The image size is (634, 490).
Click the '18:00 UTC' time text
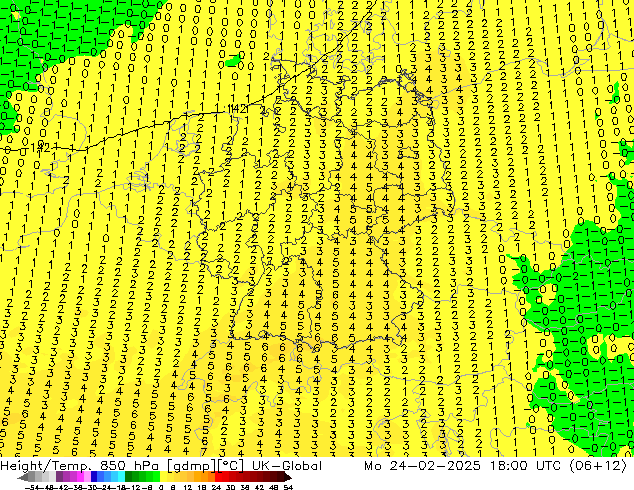click(525, 466)
